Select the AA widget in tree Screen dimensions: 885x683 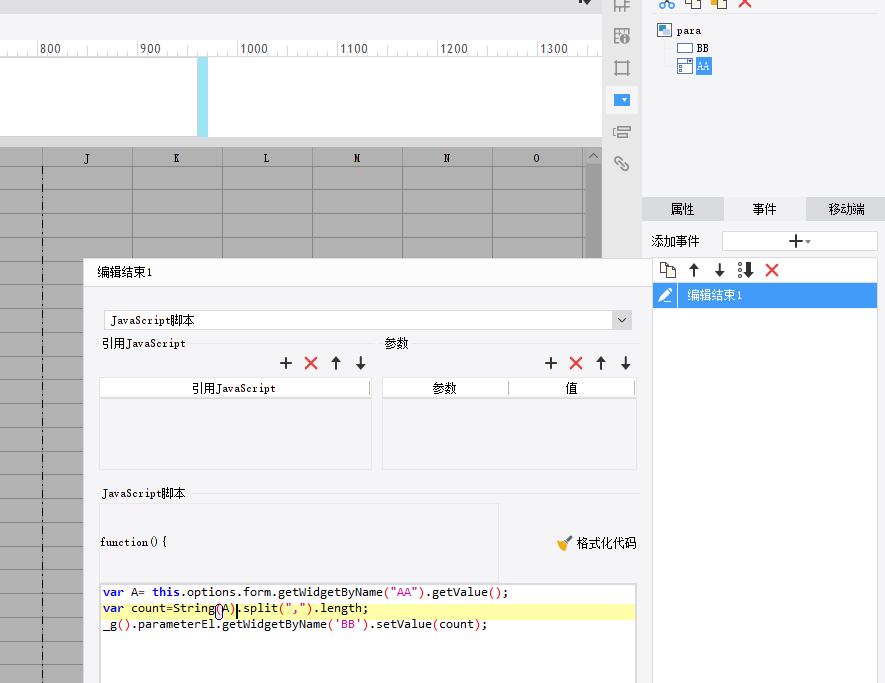tap(703, 66)
